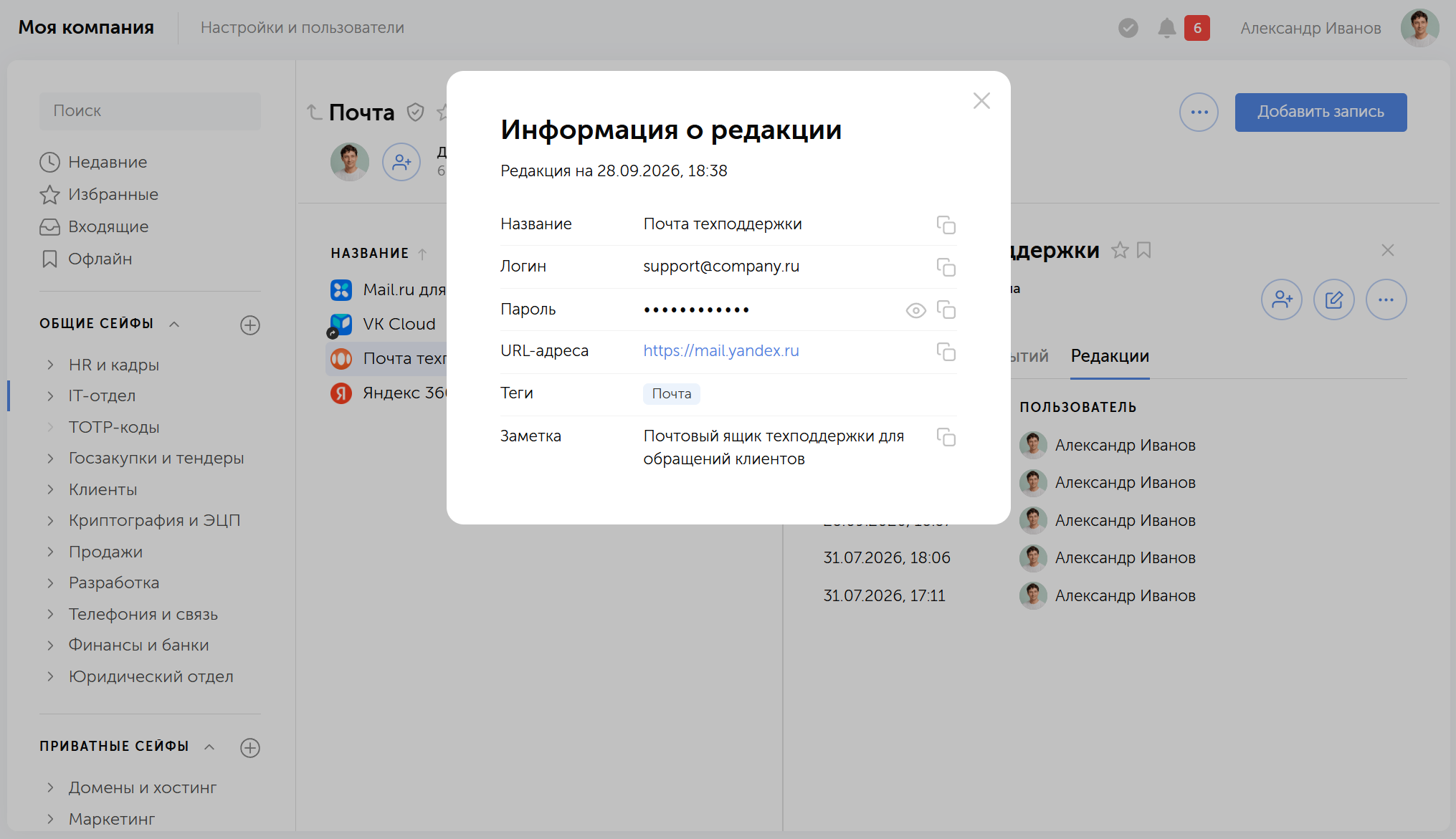
Task: Click inside the Поиск field
Action: pyautogui.click(x=150, y=111)
